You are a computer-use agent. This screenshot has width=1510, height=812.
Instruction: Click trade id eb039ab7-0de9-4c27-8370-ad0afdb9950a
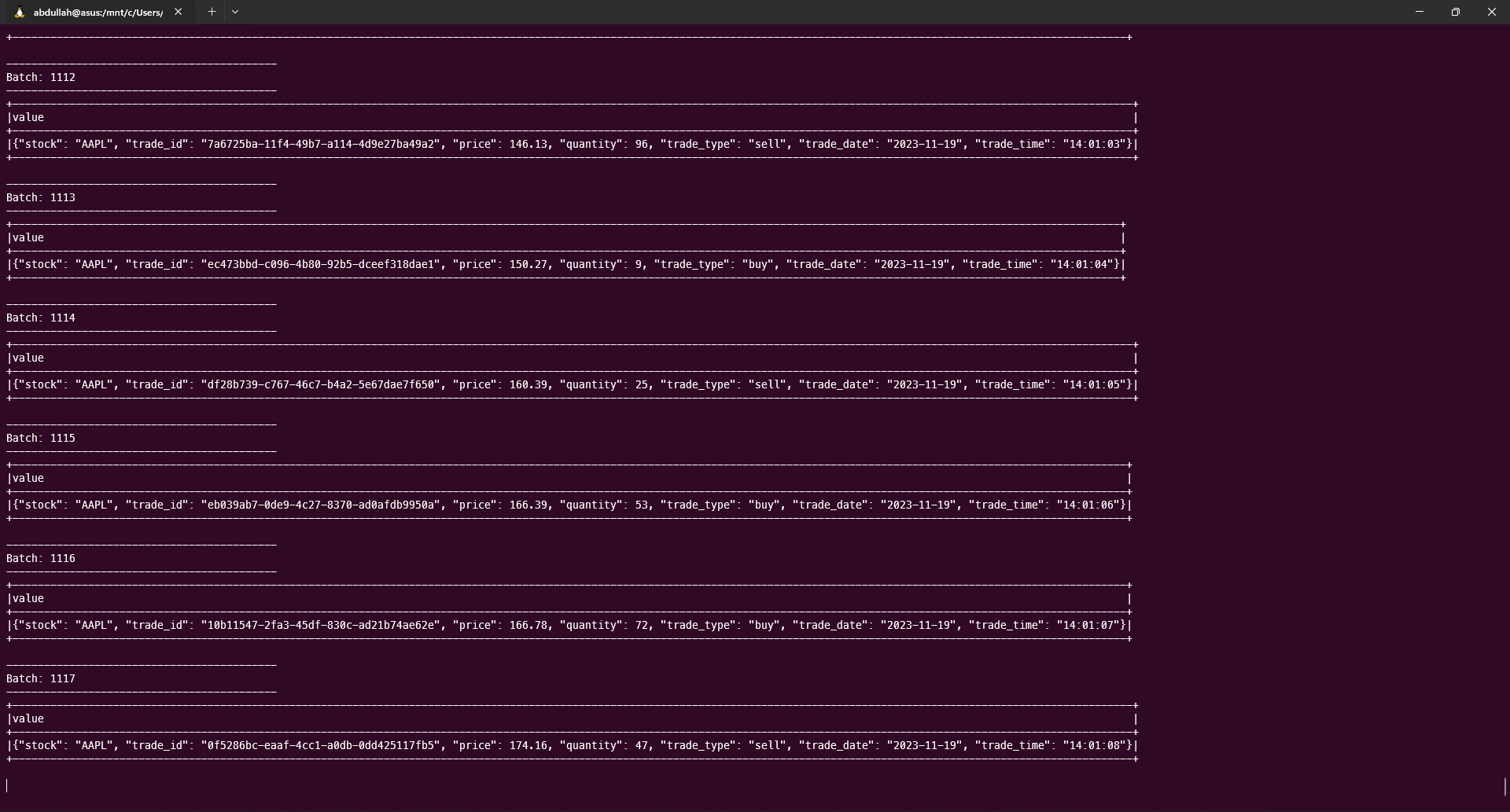point(321,505)
